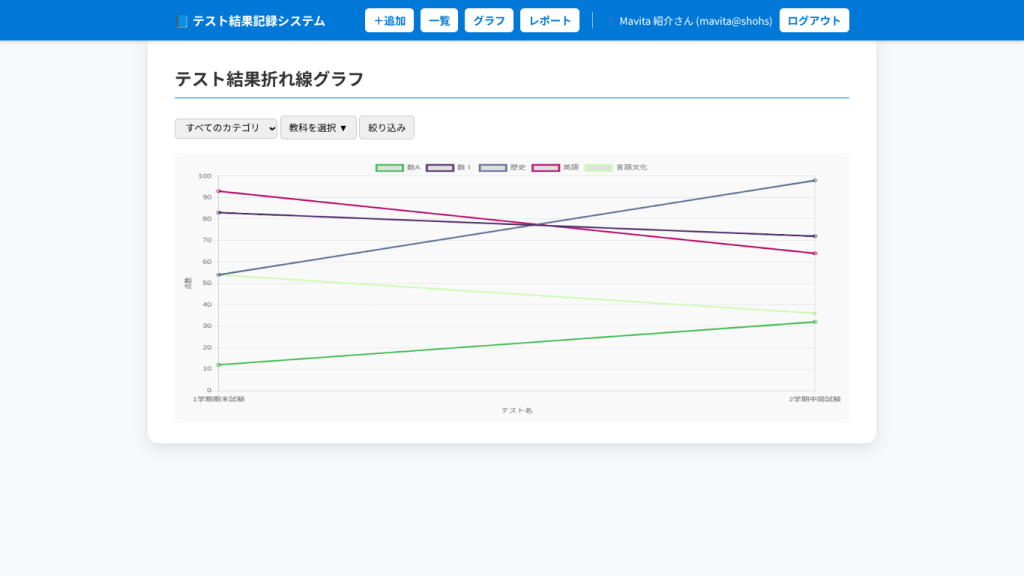Toggle the 言語文化 legend item

(x=598, y=167)
